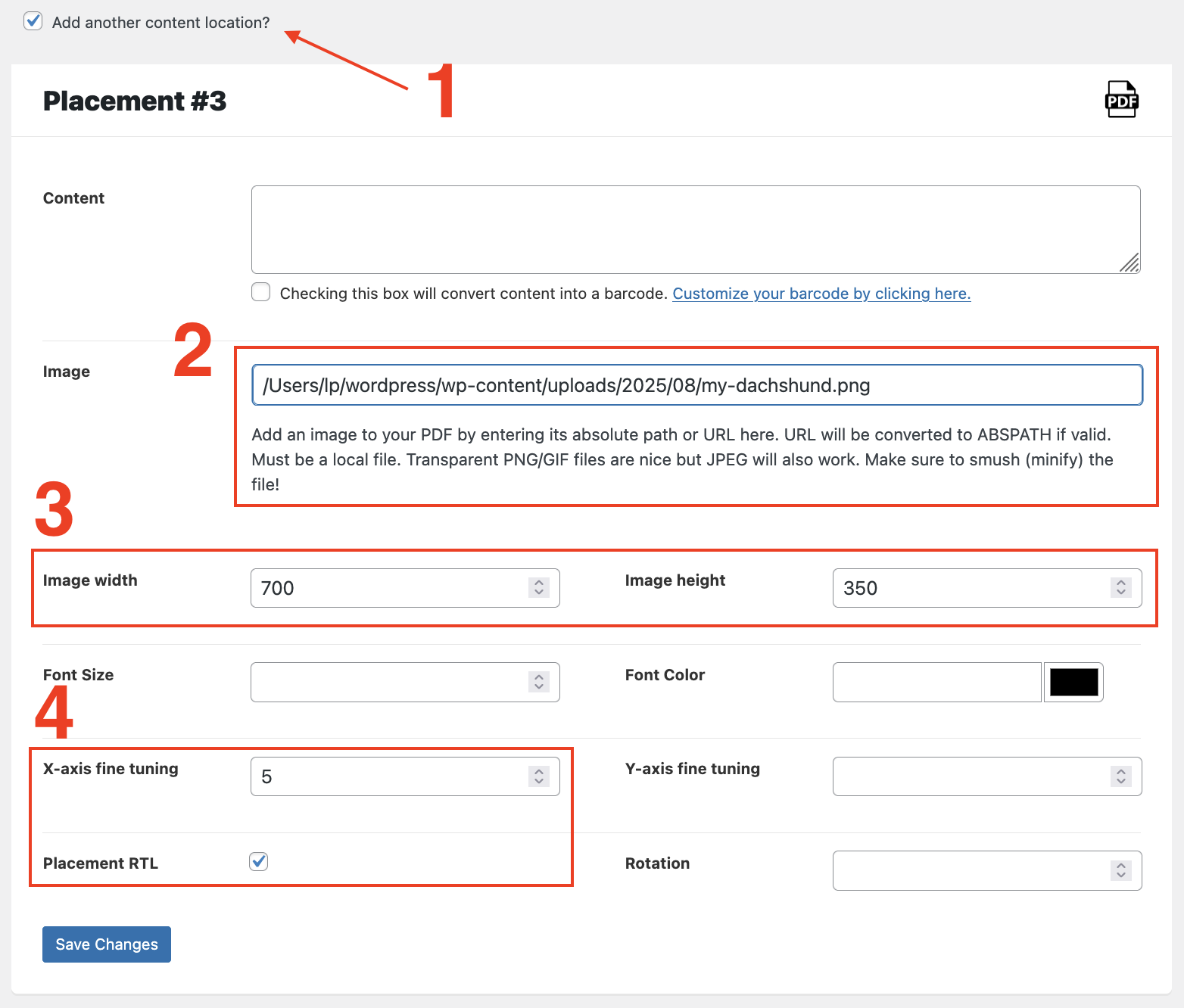1184x1008 pixels.
Task: Enable the convert content to barcode checkbox
Action: coord(260,292)
